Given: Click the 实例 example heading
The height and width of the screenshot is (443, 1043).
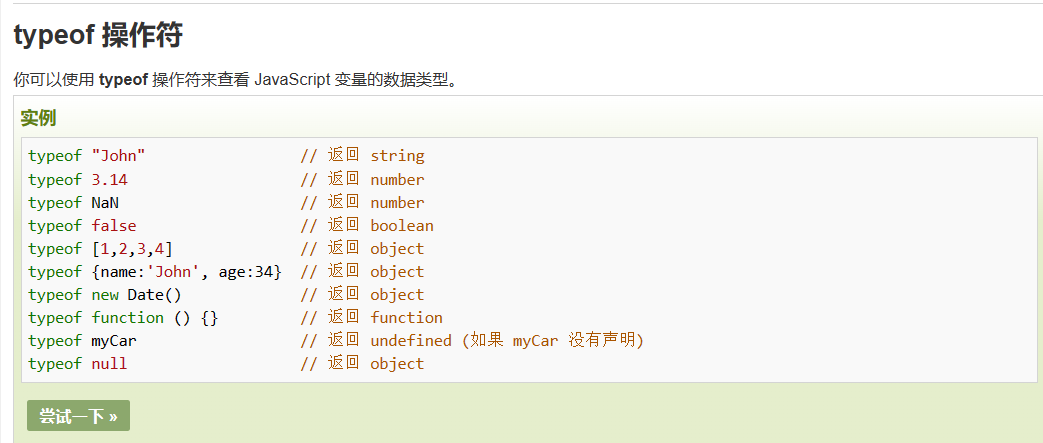Looking at the screenshot, I should point(38,118).
